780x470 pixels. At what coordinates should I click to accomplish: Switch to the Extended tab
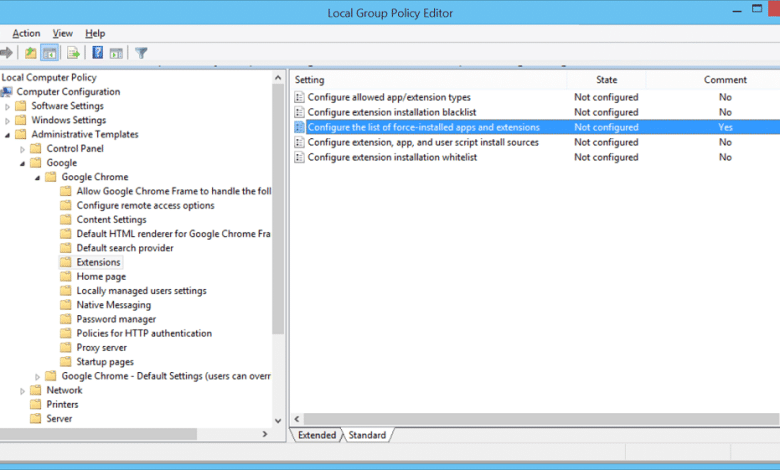(x=317, y=435)
